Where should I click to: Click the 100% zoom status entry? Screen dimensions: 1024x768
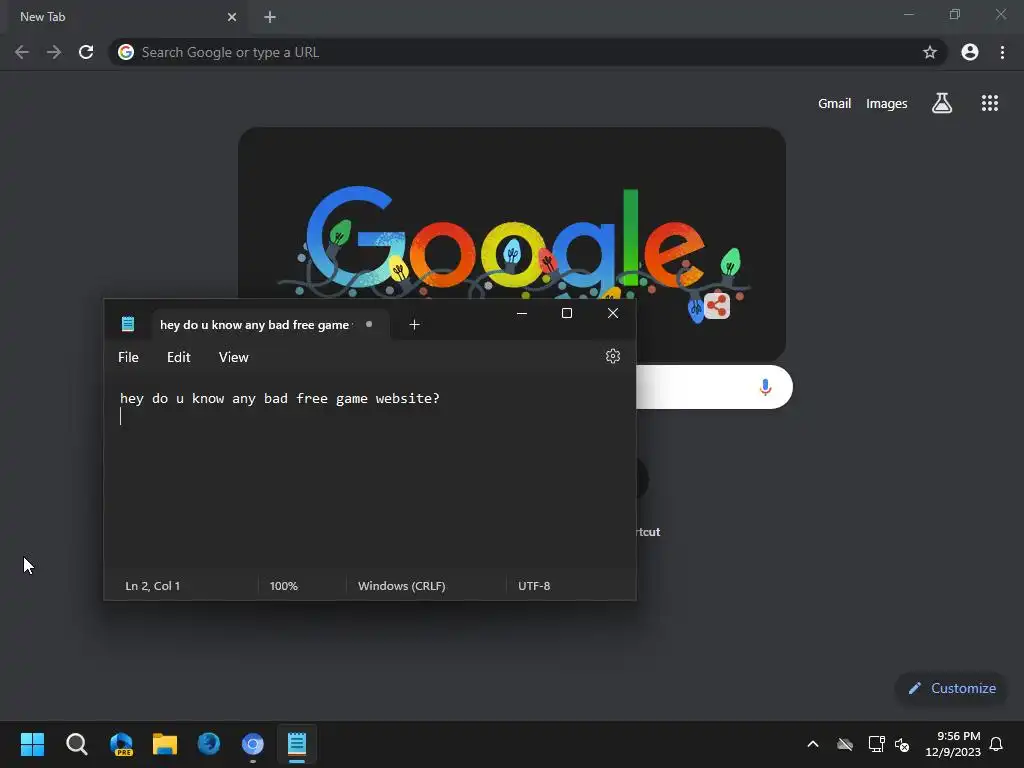point(284,586)
